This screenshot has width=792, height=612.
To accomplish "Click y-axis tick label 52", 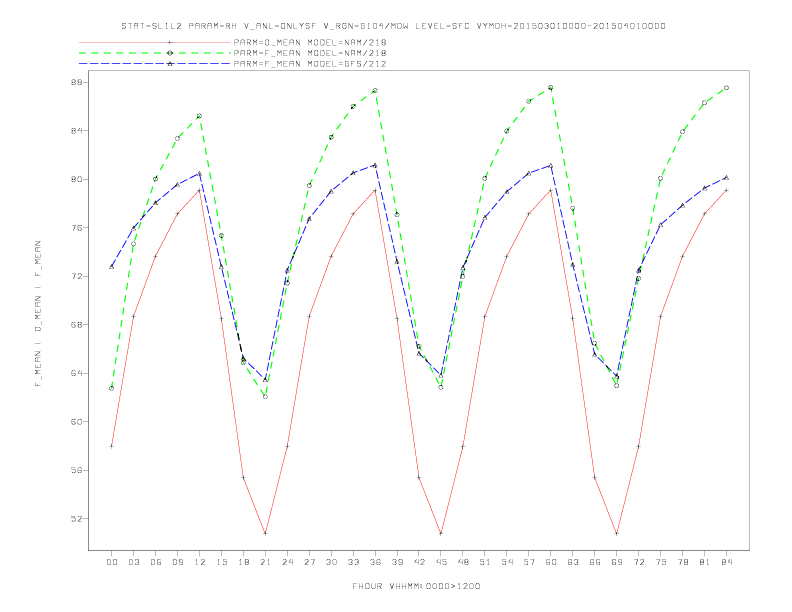I will pyautogui.click(x=77, y=519).
